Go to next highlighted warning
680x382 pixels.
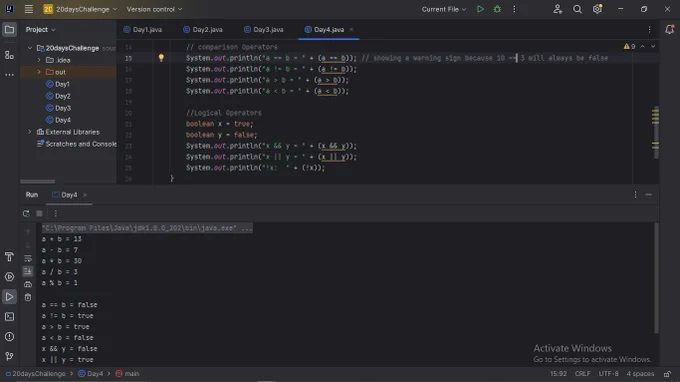click(x=653, y=46)
